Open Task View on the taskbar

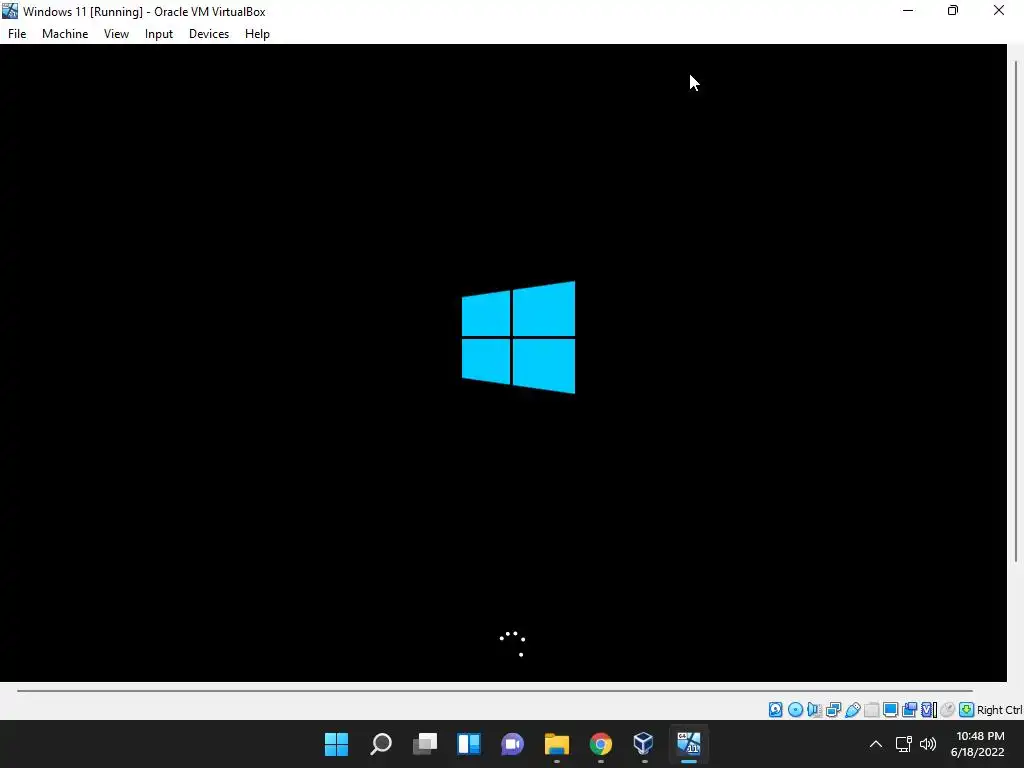(x=424, y=744)
